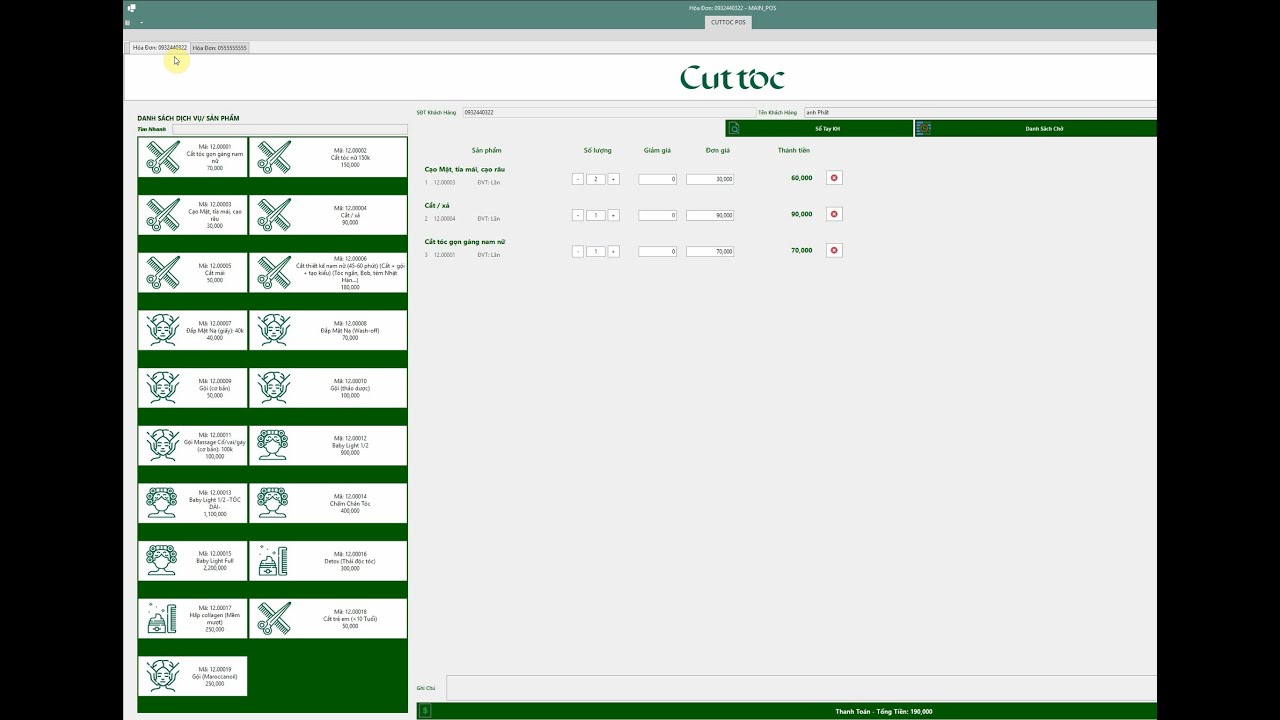Click the Thành tiền column header

[x=794, y=150]
